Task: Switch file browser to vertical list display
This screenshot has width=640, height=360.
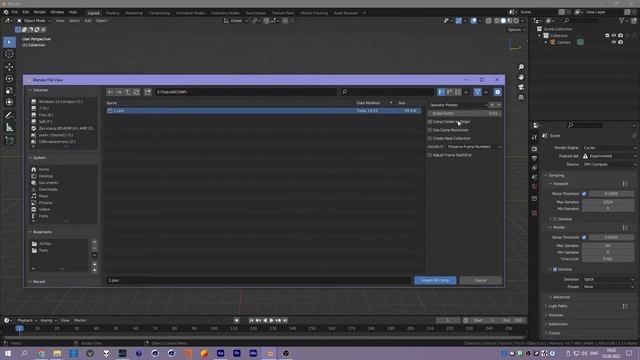Action: tap(441, 92)
